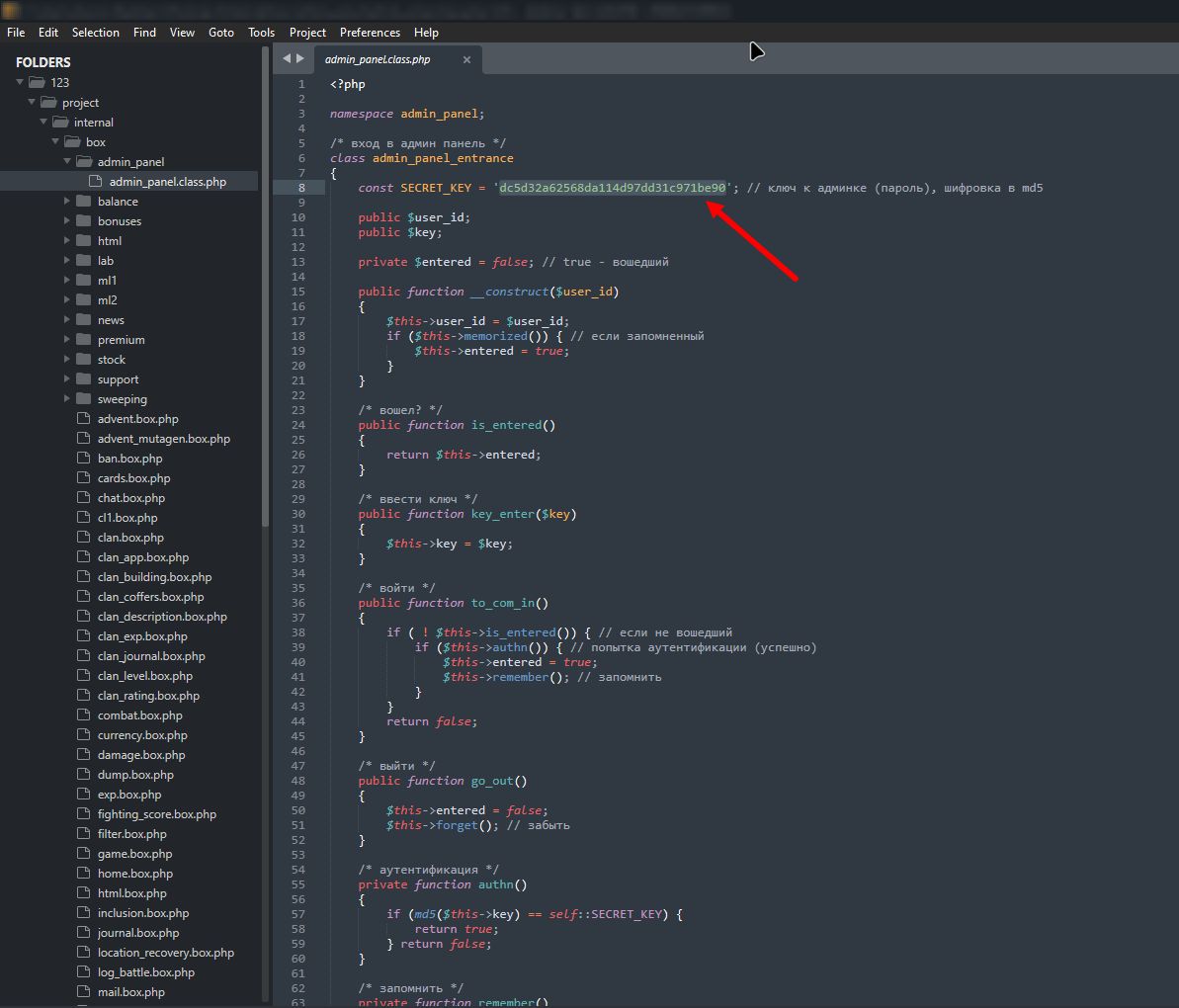Click the folder icon next to premium
The width and height of the screenshot is (1179, 1008).
tap(84, 340)
